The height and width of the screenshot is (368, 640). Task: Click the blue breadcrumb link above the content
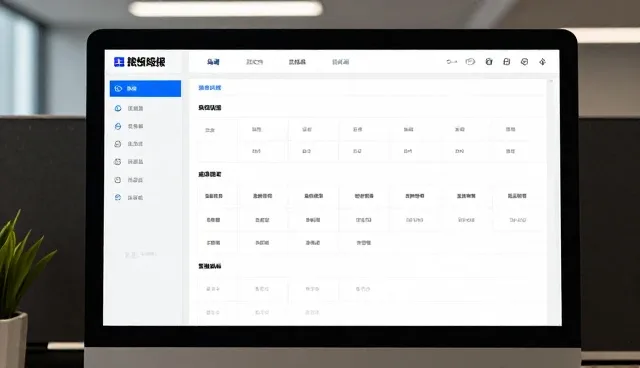coord(210,88)
